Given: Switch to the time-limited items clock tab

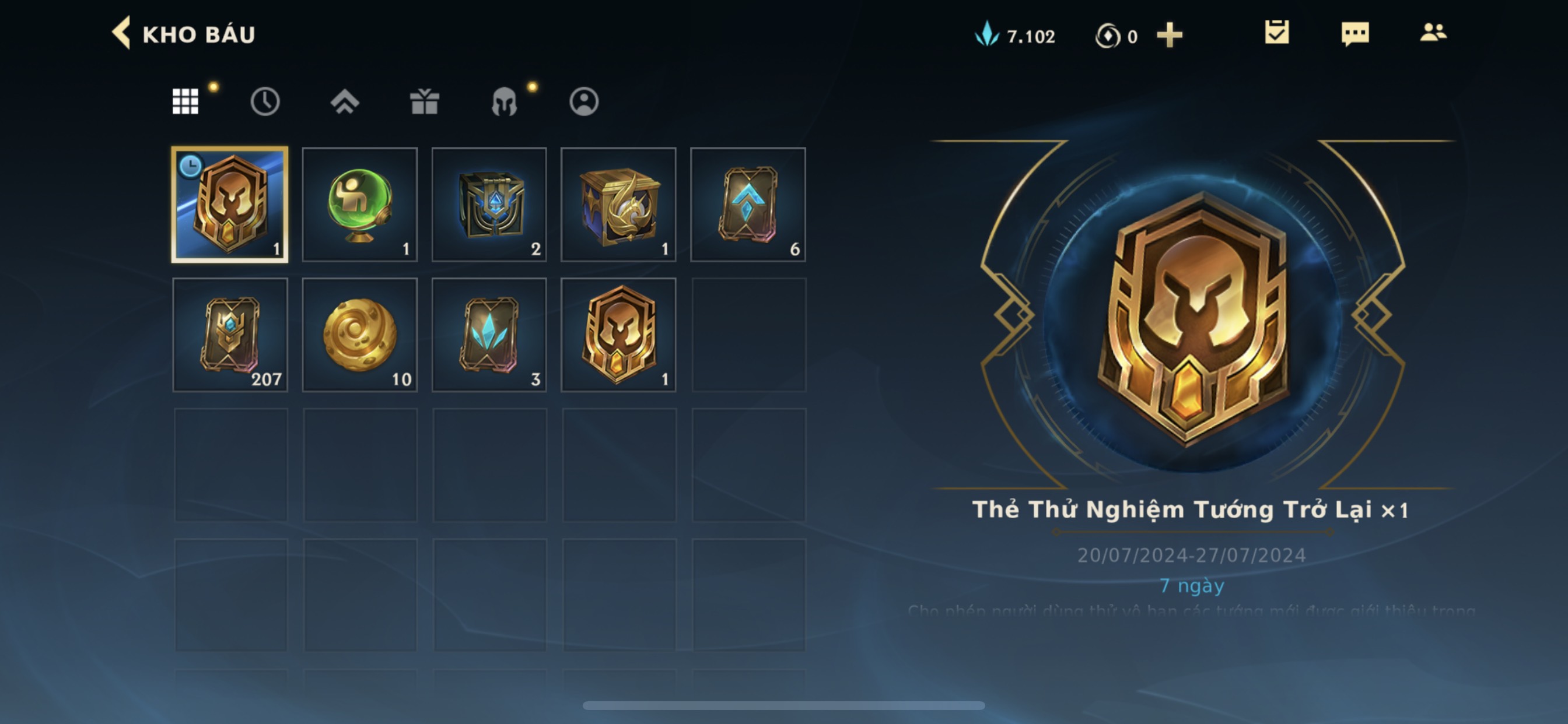Looking at the screenshot, I should click(x=265, y=101).
